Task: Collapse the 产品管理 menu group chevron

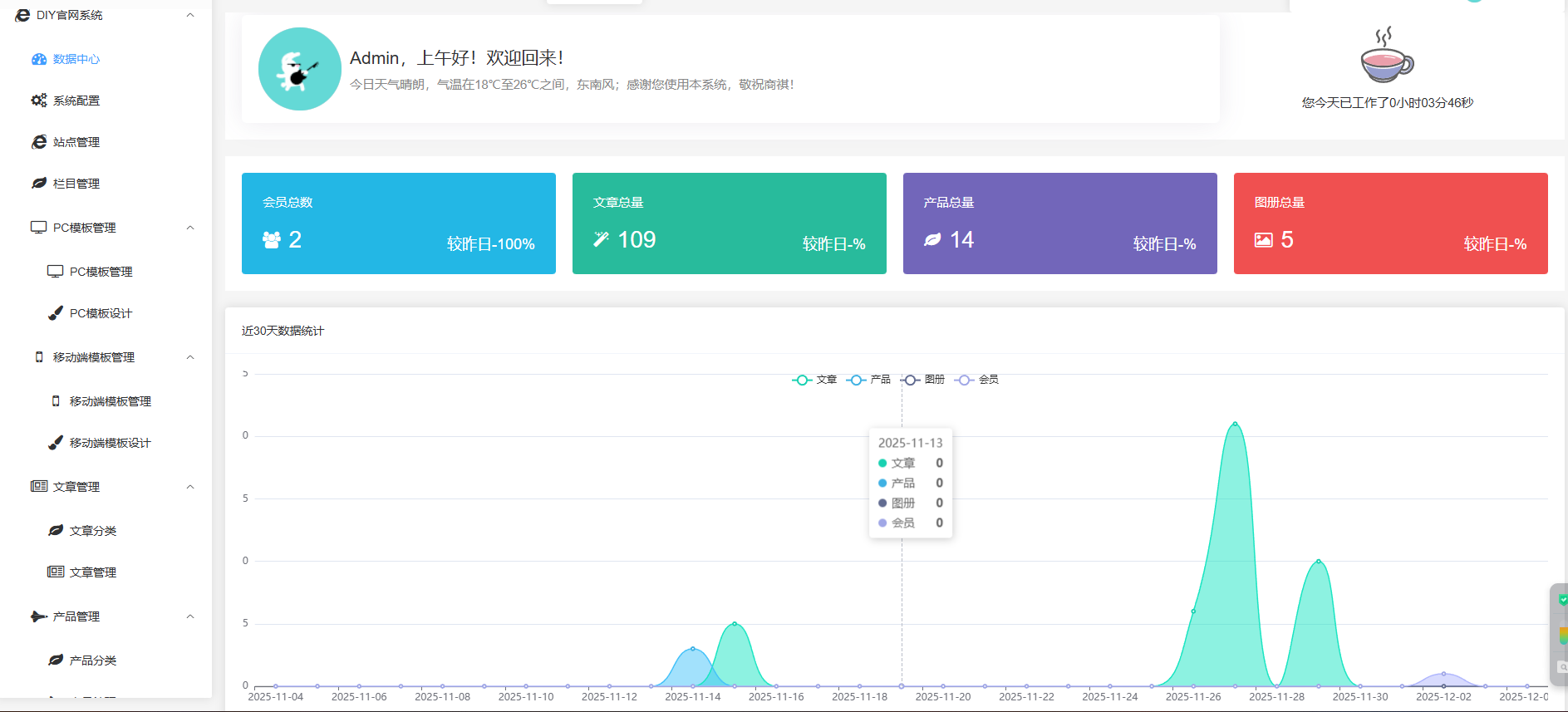Action: [190, 616]
